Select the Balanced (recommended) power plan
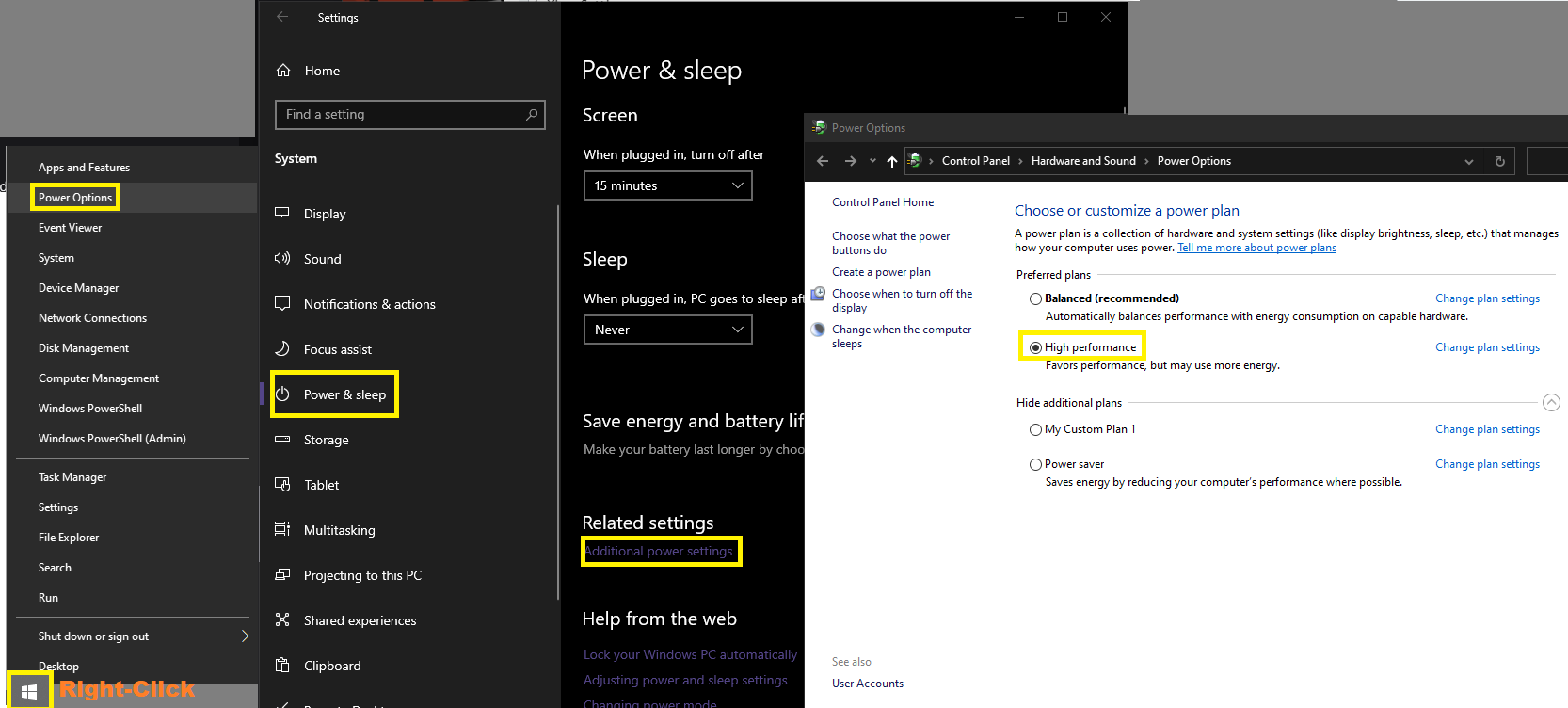The height and width of the screenshot is (708, 1568). click(1035, 298)
